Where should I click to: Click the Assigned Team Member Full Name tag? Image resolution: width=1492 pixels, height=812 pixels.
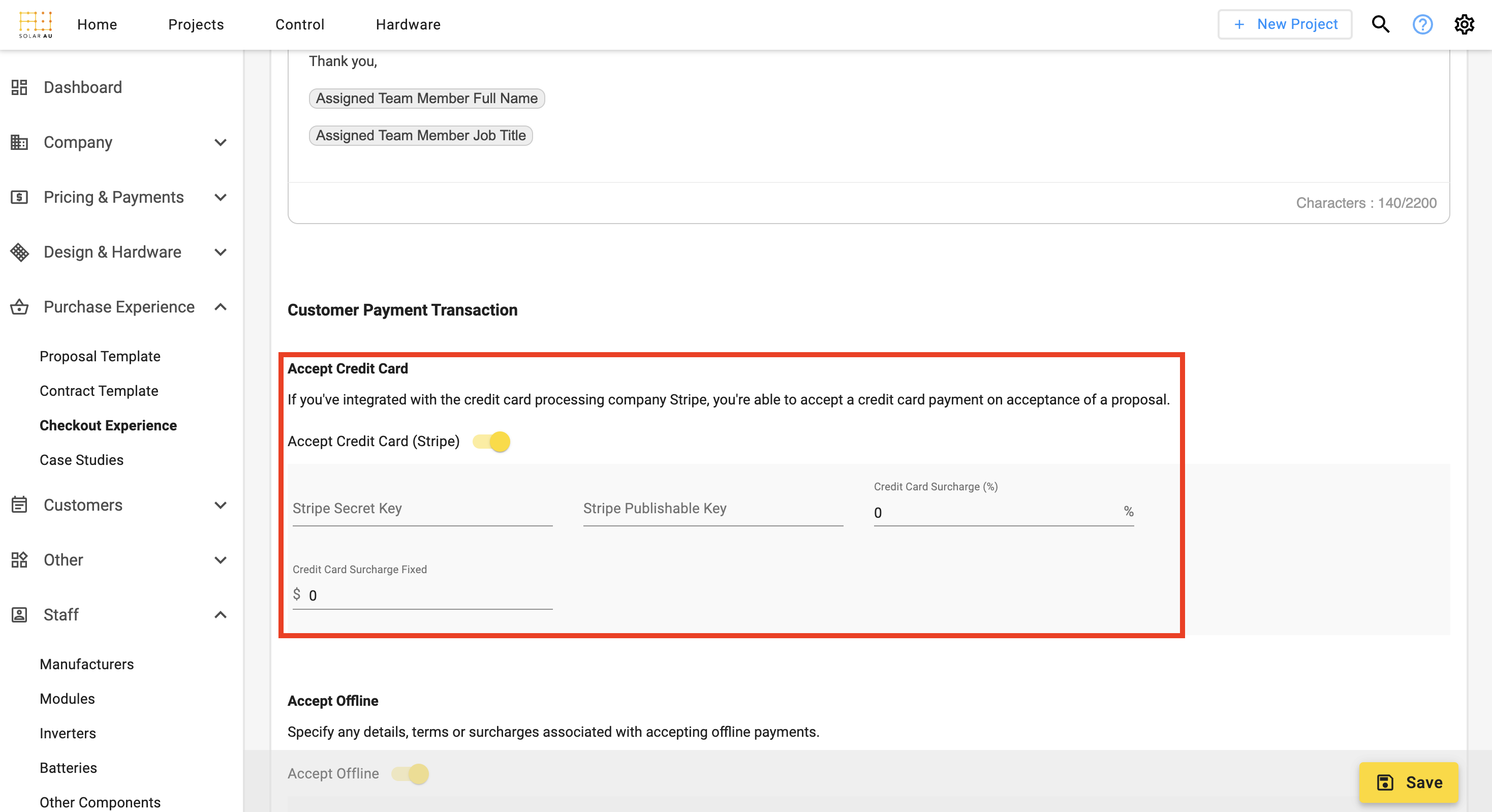point(427,99)
